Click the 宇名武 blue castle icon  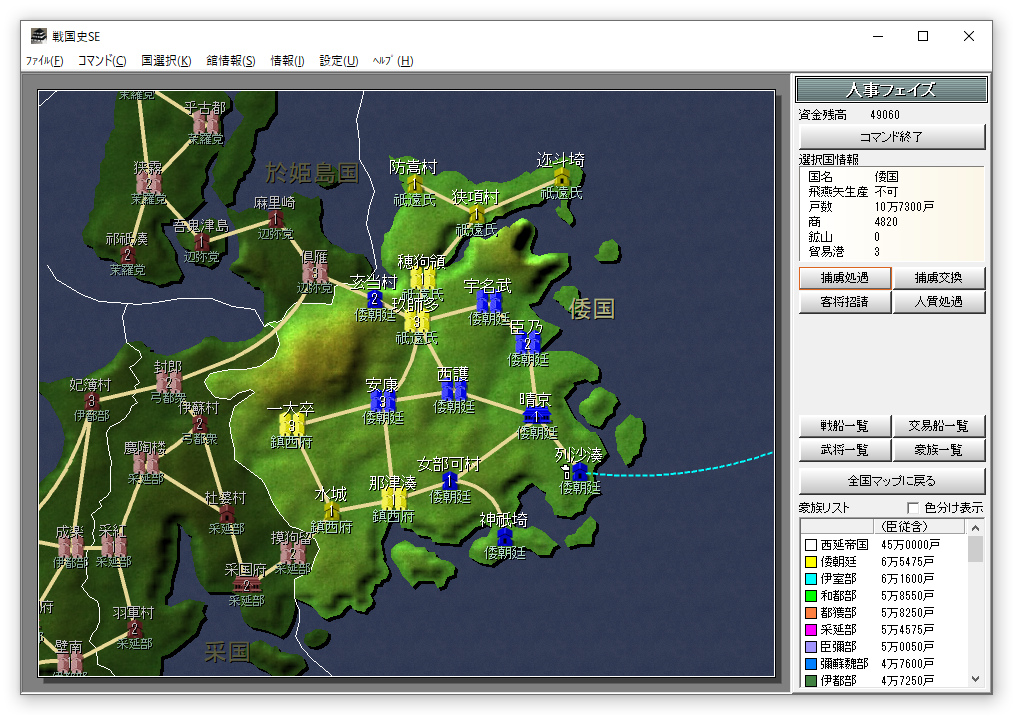click(489, 301)
